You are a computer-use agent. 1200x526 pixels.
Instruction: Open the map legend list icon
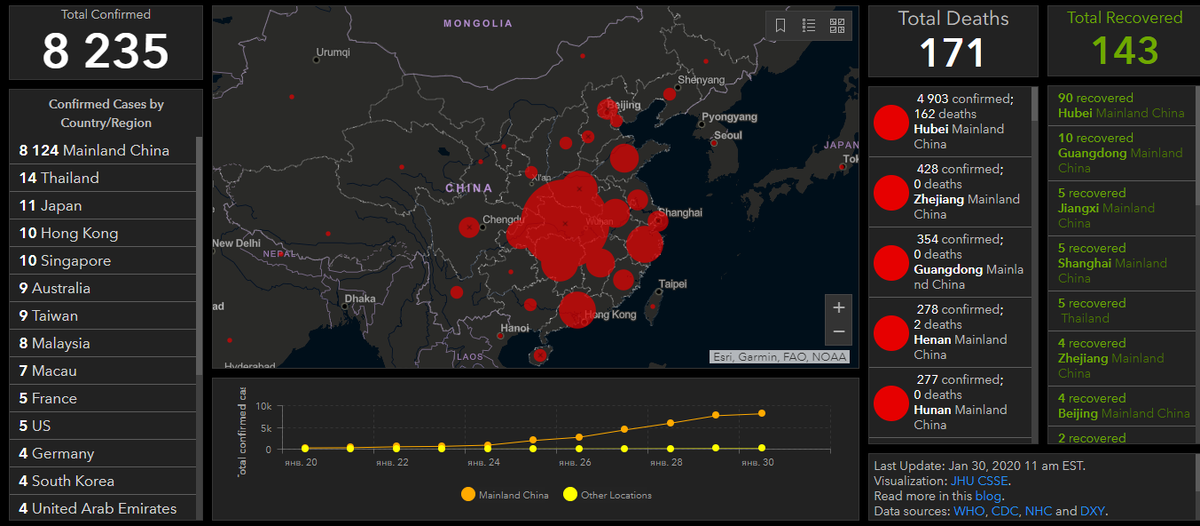[809, 26]
